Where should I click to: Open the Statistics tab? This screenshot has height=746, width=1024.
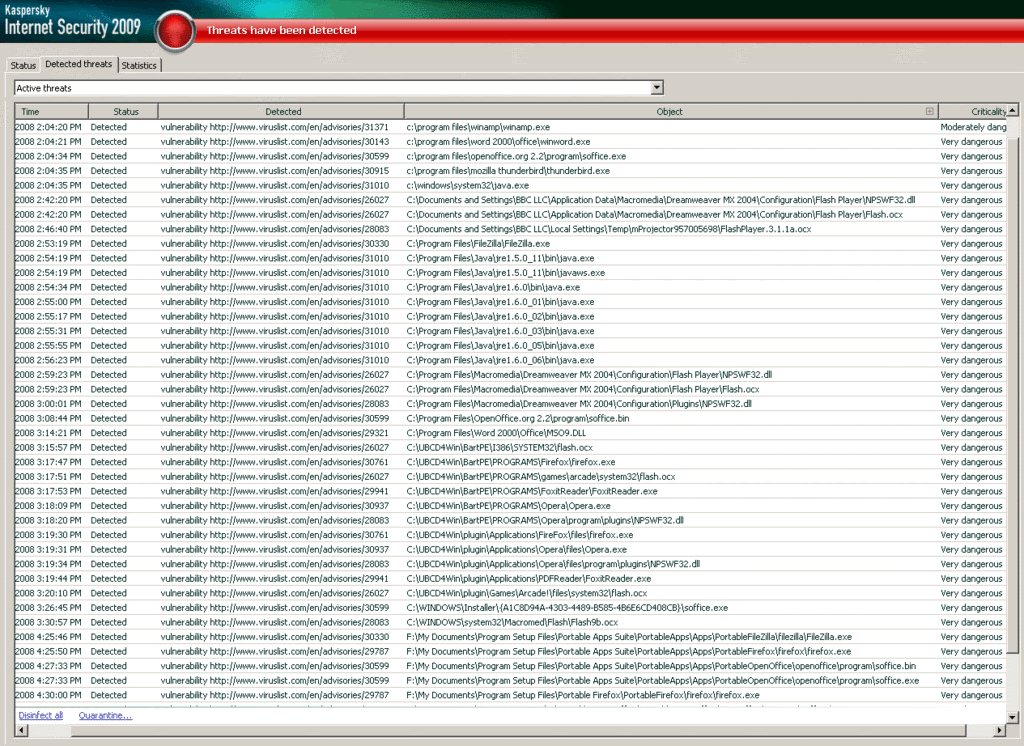pos(139,65)
